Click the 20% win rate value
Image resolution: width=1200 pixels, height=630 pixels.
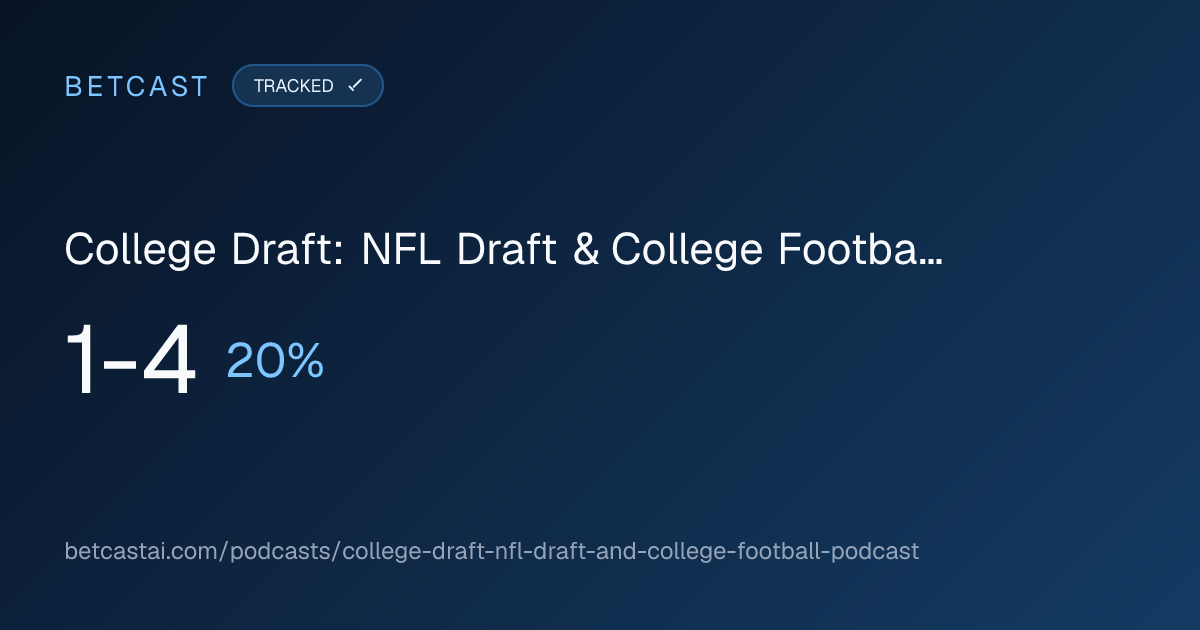click(x=275, y=361)
